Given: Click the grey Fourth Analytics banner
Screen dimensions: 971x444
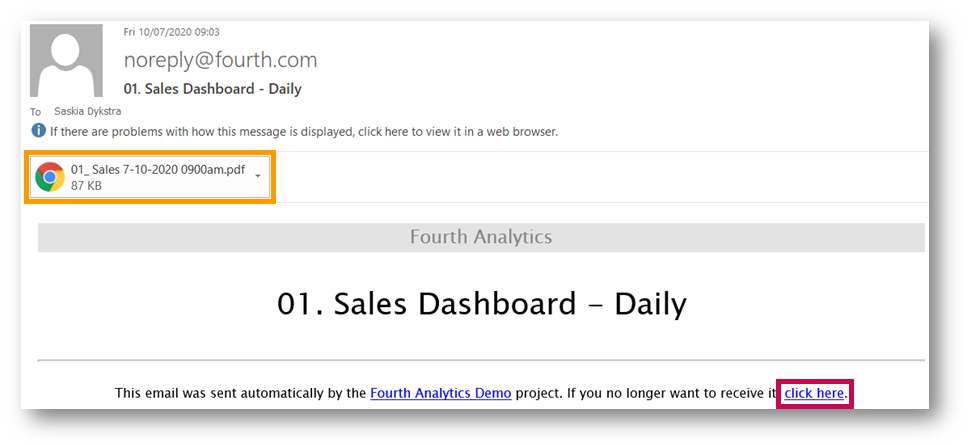Looking at the screenshot, I should (x=481, y=237).
